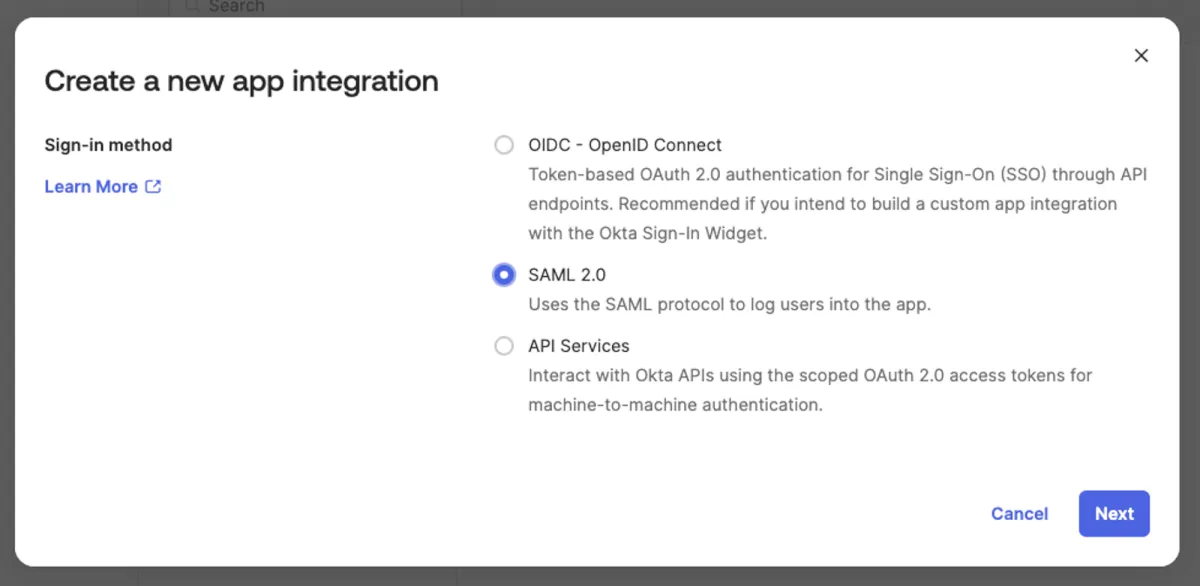Screen dimensions: 1200x586
Task: Click the dimmed backdrop below the dialog
Action: pyautogui.click(x=600, y=577)
